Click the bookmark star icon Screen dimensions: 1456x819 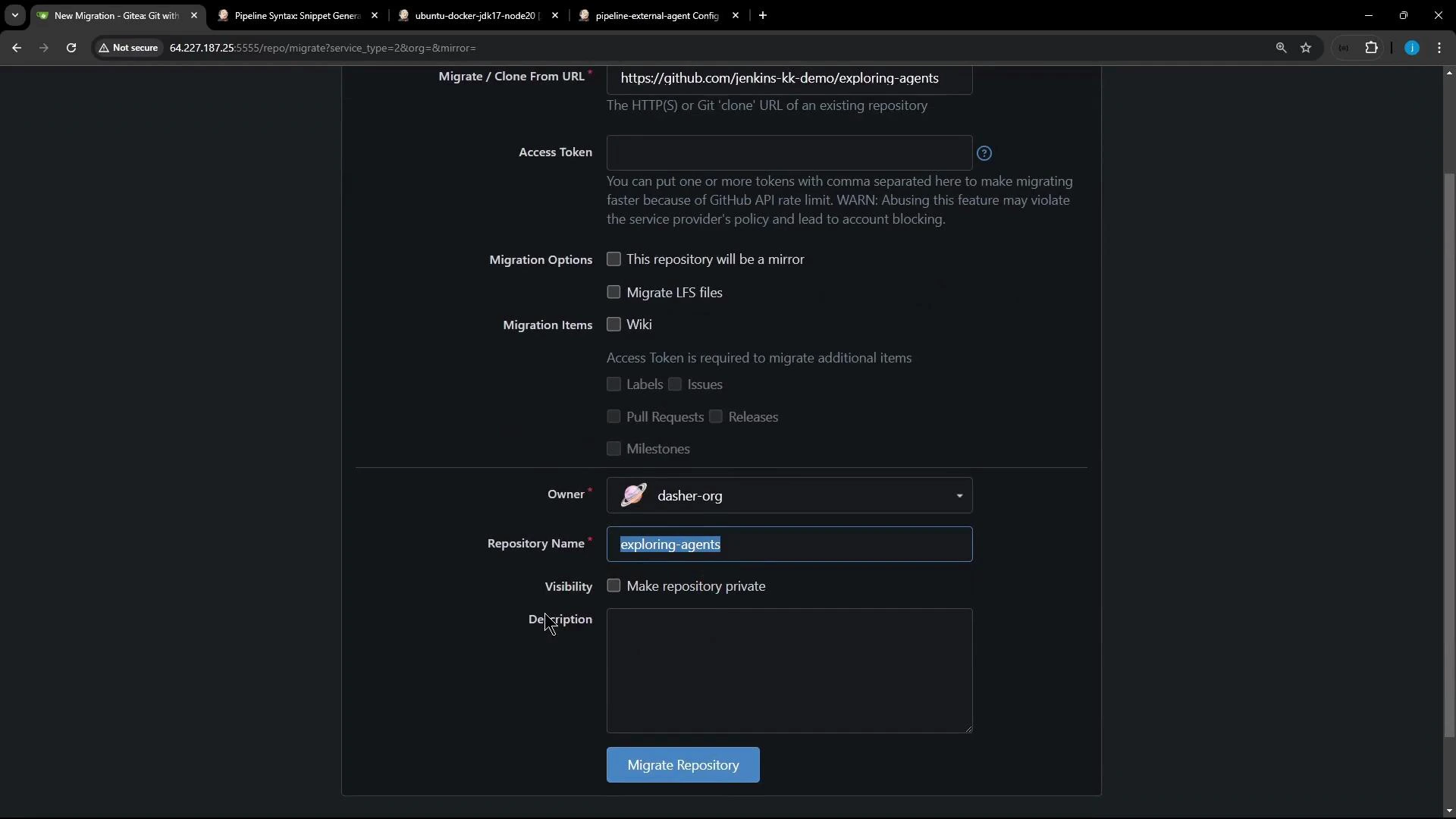tap(1306, 47)
